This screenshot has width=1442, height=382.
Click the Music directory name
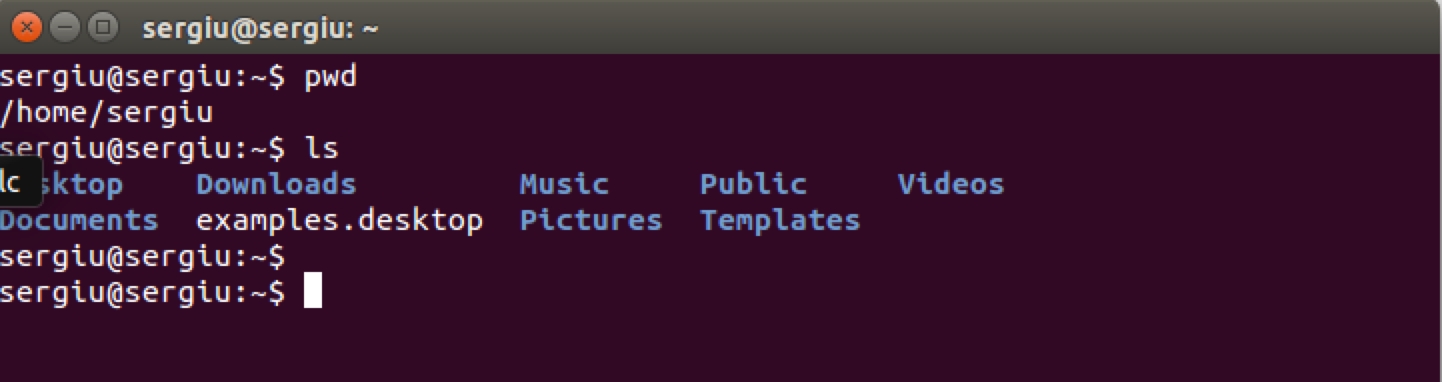pyautogui.click(x=564, y=184)
